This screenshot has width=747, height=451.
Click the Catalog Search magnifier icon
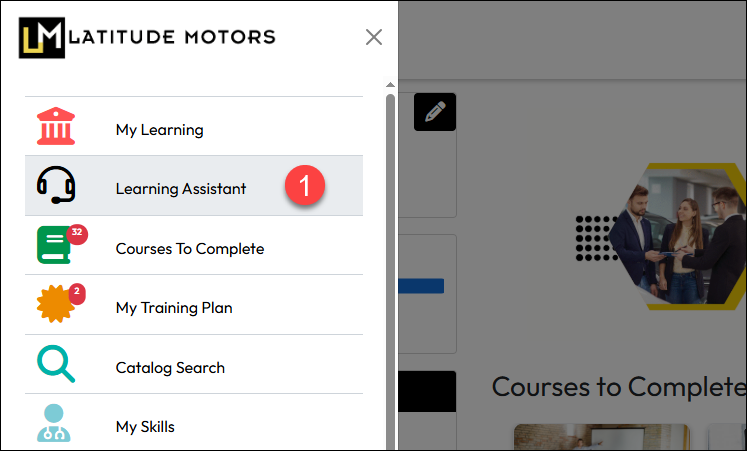56,366
